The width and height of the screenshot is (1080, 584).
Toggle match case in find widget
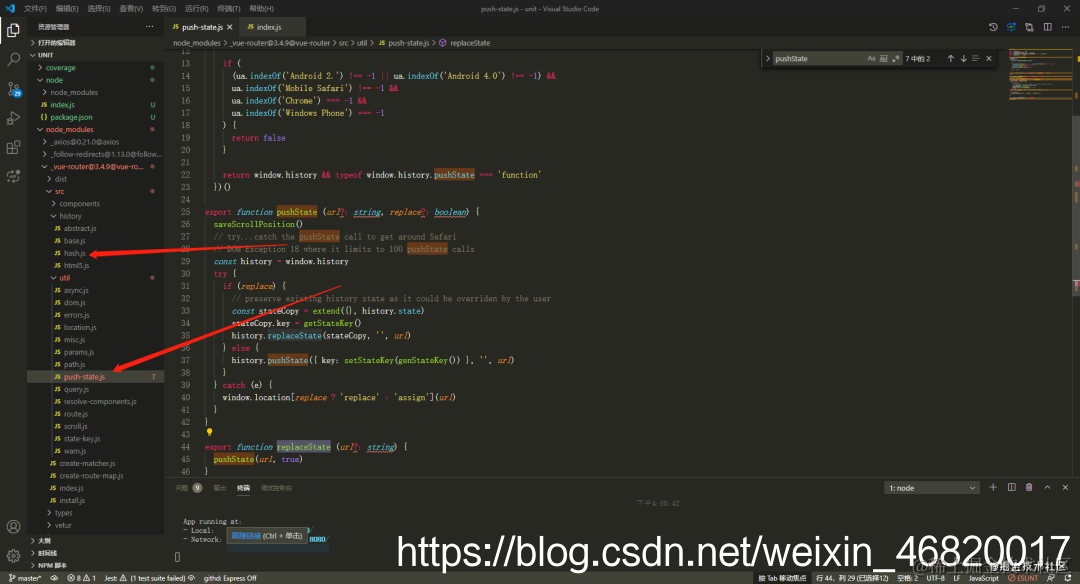[871, 59]
